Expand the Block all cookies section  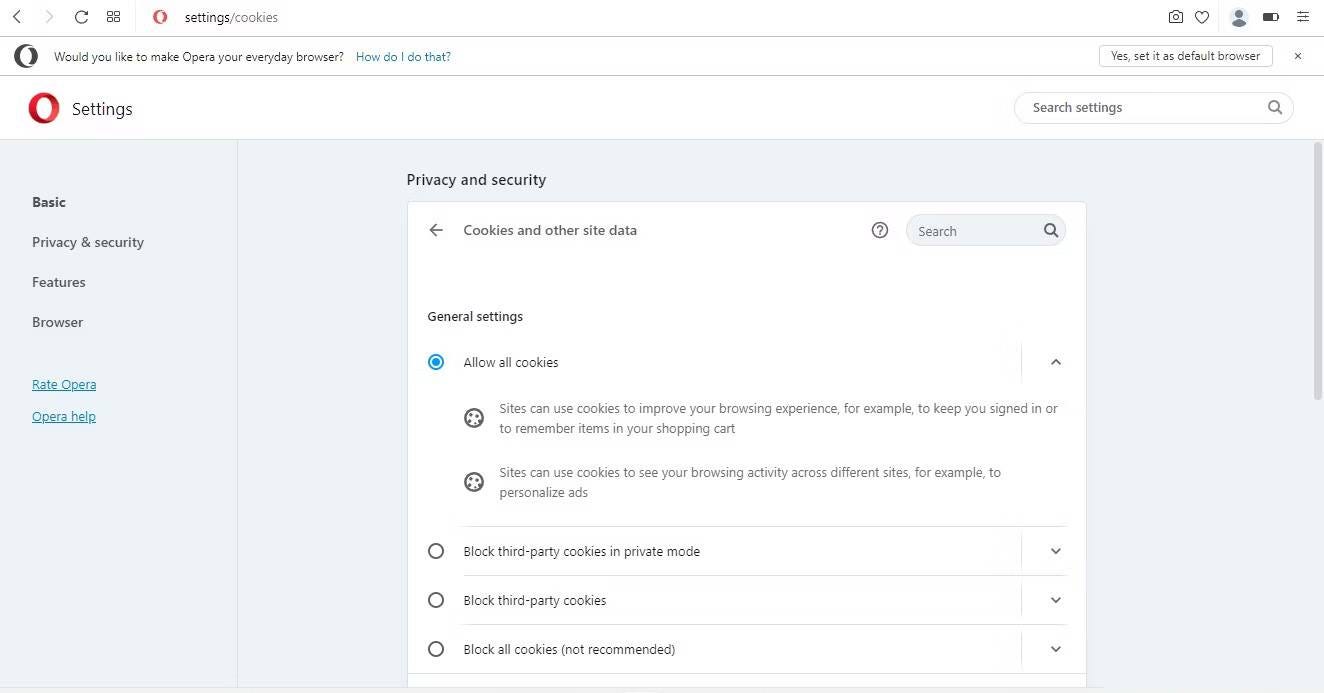(x=1056, y=649)
